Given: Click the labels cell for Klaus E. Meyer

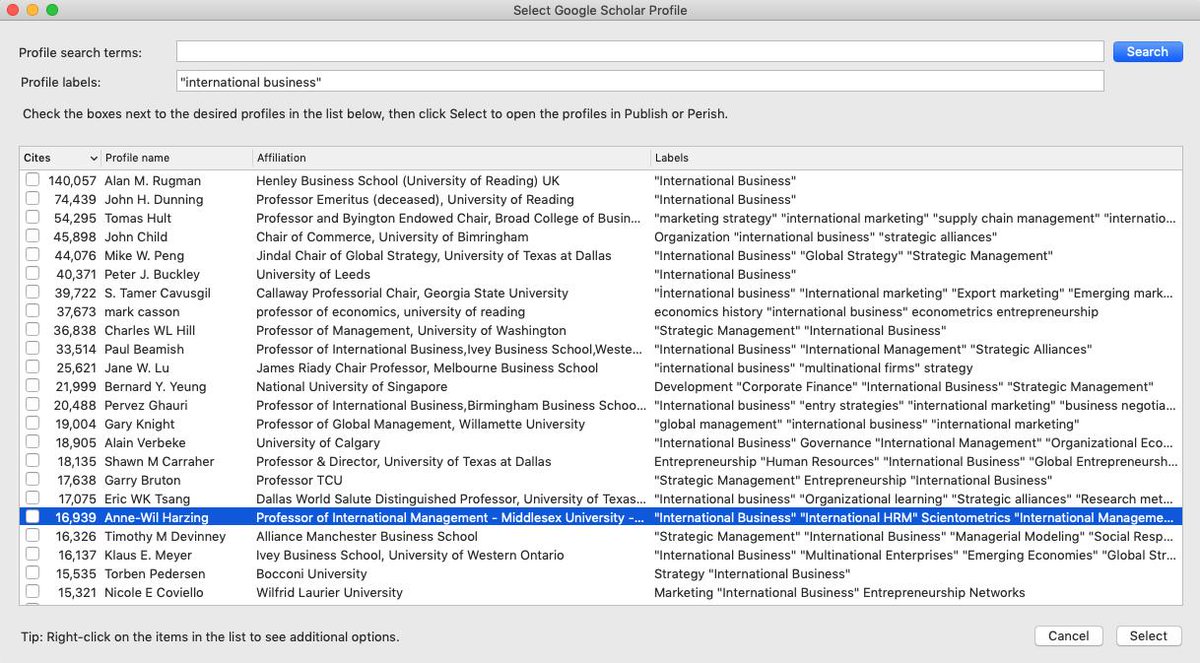Looking at the screenshot, I should click(x=915, y=555).
